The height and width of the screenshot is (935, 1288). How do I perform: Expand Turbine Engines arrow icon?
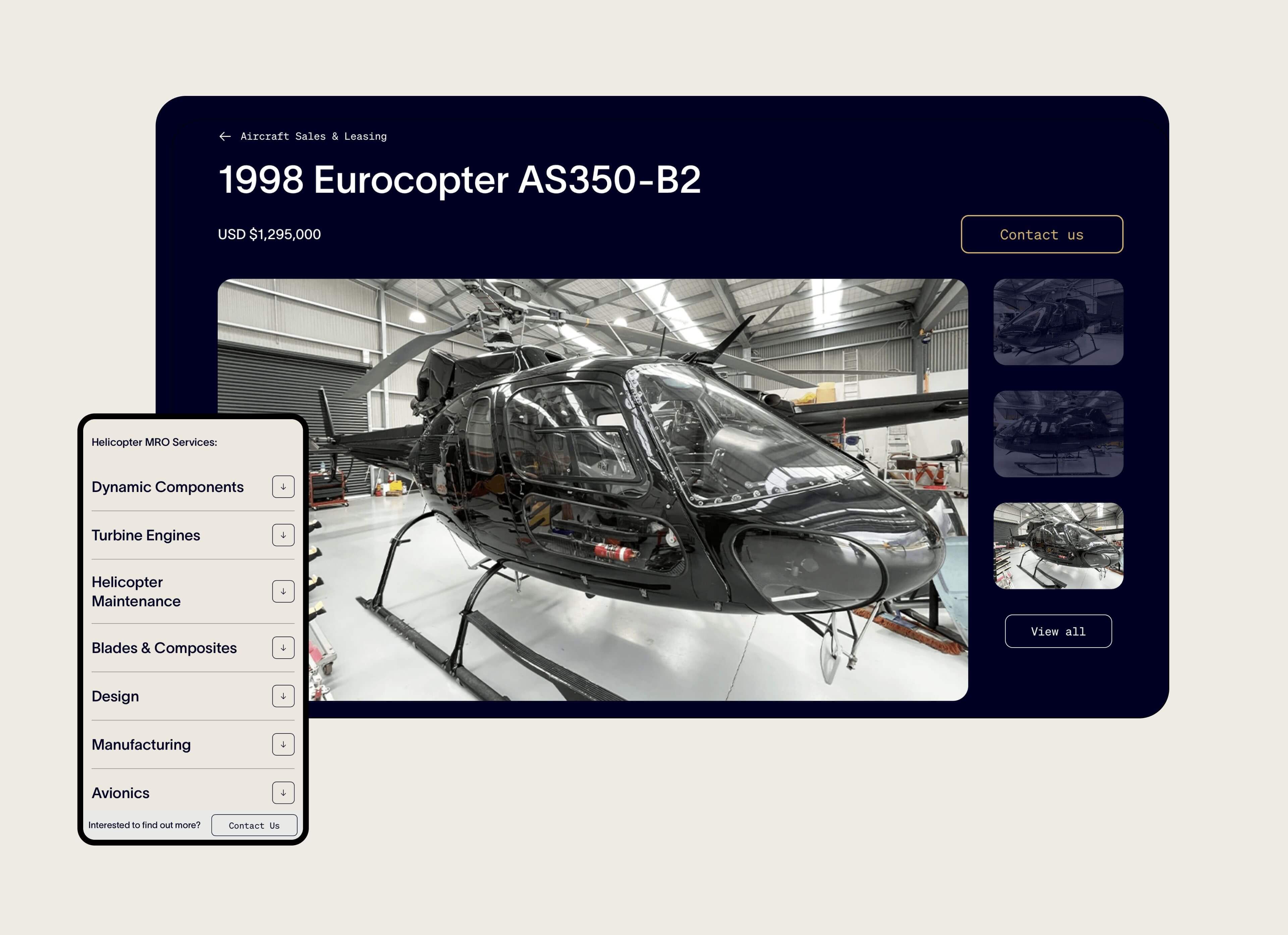(x=283, y=535)
